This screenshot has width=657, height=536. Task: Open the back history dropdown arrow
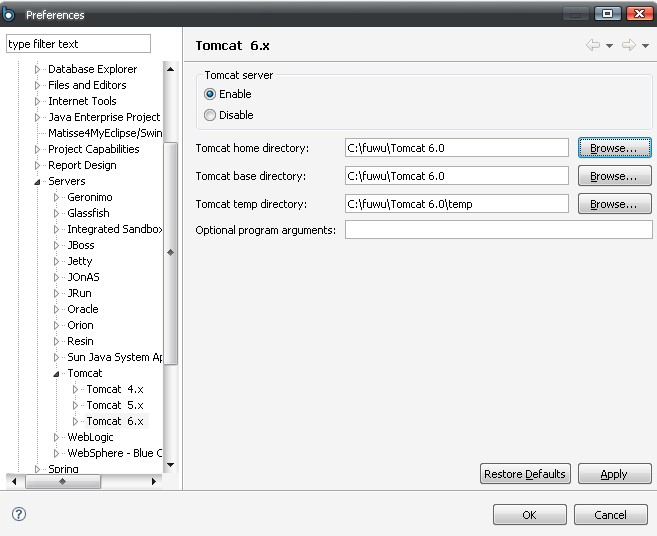coord(609,46)
